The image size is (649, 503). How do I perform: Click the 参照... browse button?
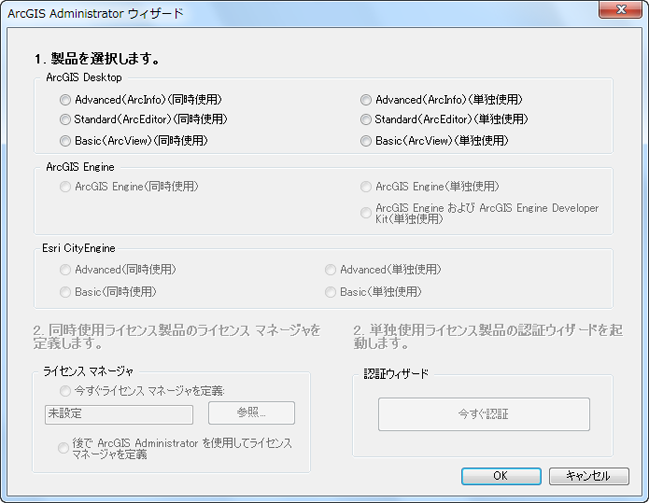(x=251, y=413)
